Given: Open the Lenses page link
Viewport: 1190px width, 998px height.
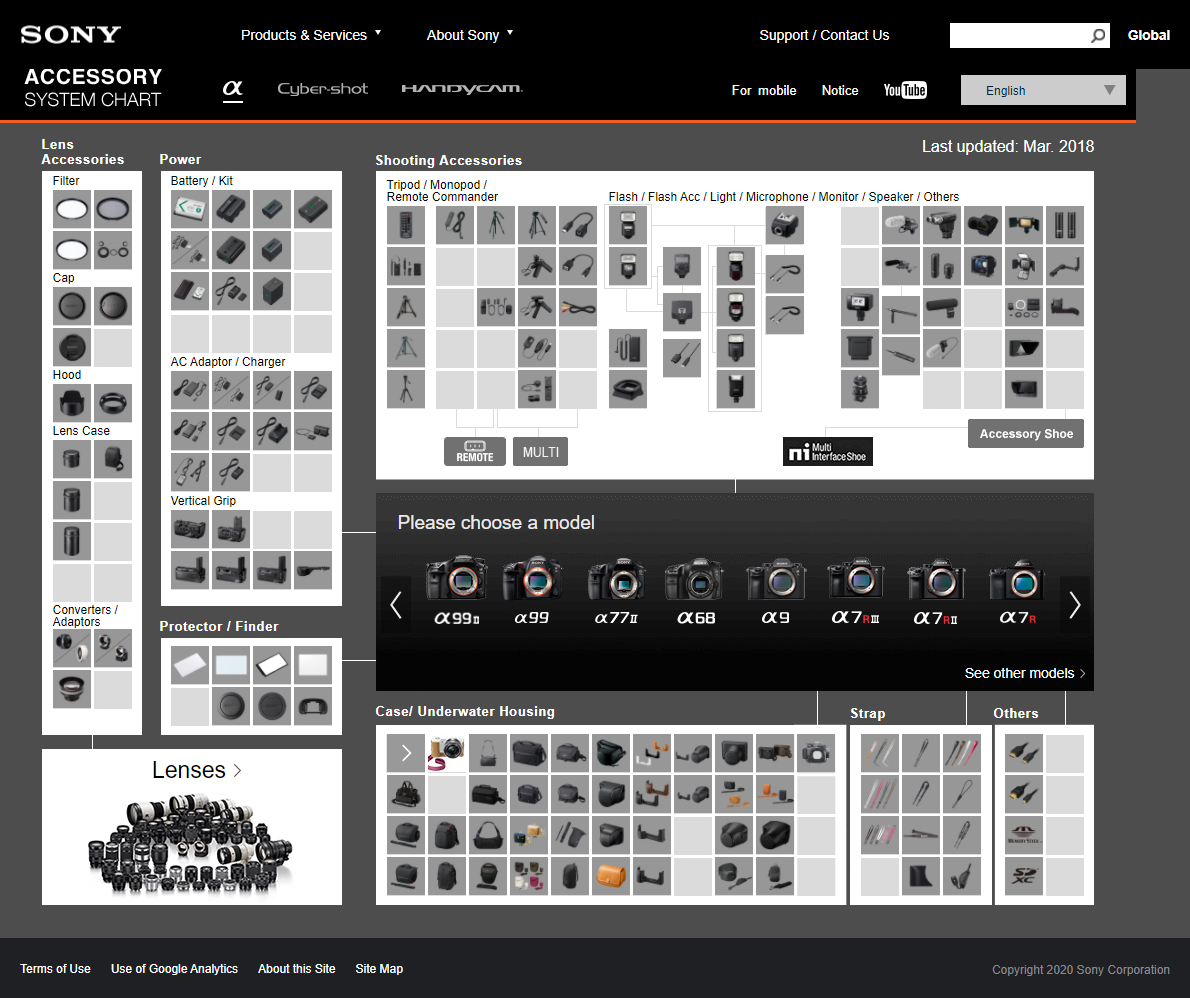Looking at the screenshot, I should click(x=196, y=770).
